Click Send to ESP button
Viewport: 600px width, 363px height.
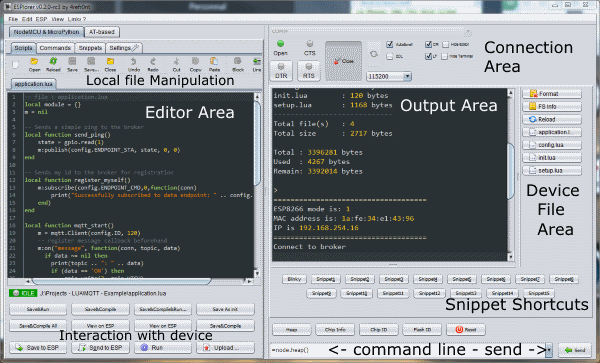(x=100, y=348)
